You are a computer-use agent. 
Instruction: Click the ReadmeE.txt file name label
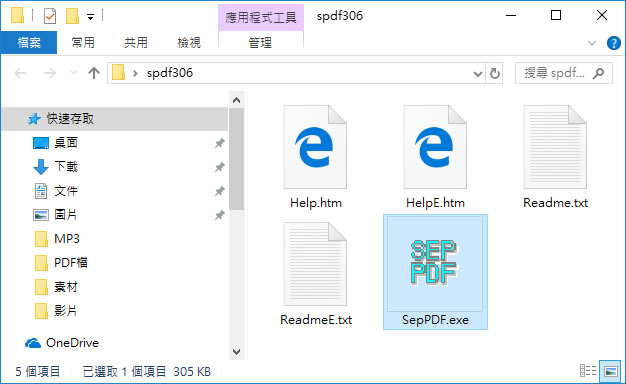316,320
